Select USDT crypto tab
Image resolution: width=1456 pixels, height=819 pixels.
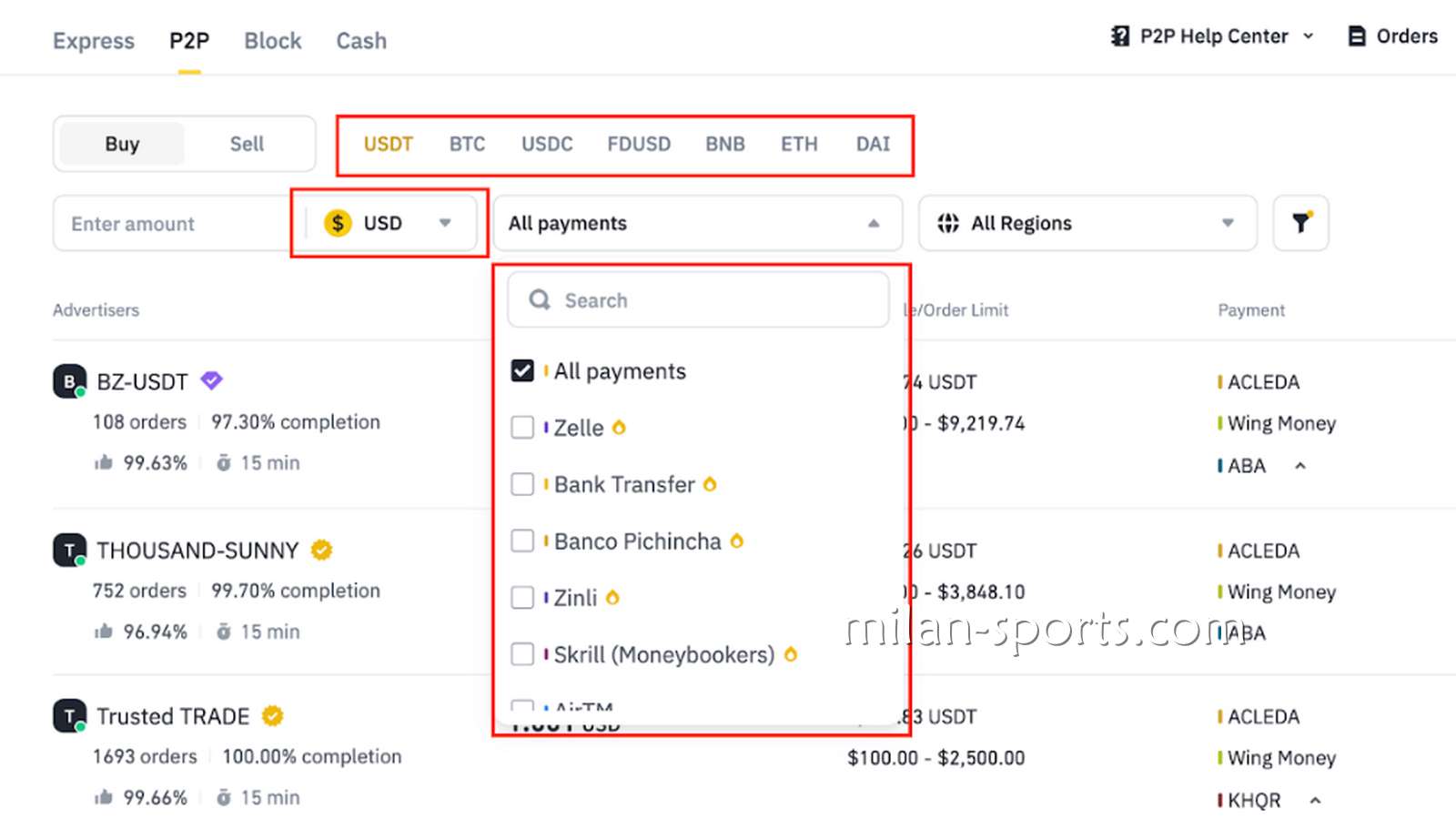[x=389, y=144]
